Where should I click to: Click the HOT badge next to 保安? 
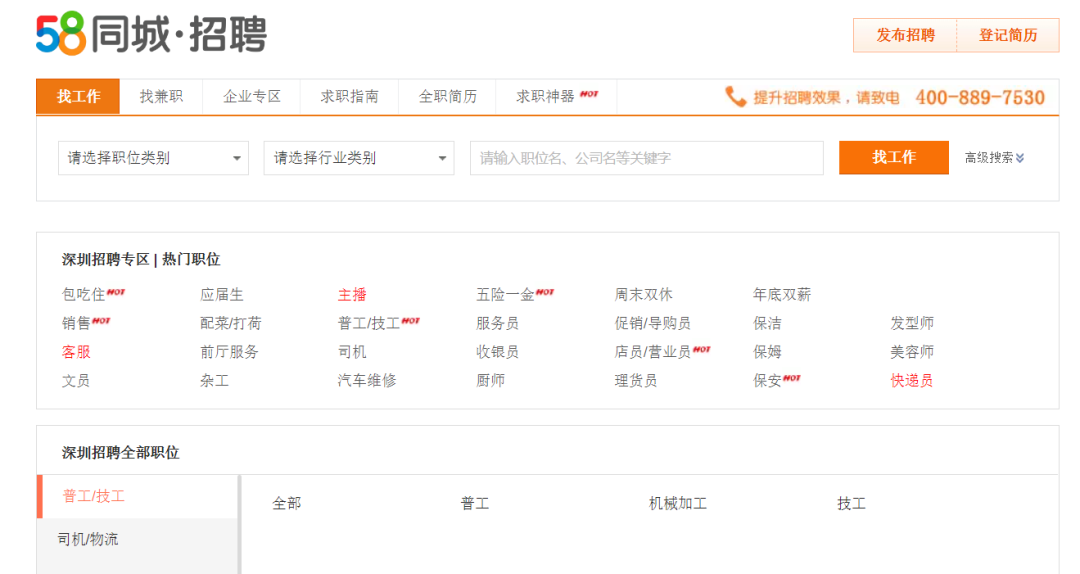click(792, 378)
